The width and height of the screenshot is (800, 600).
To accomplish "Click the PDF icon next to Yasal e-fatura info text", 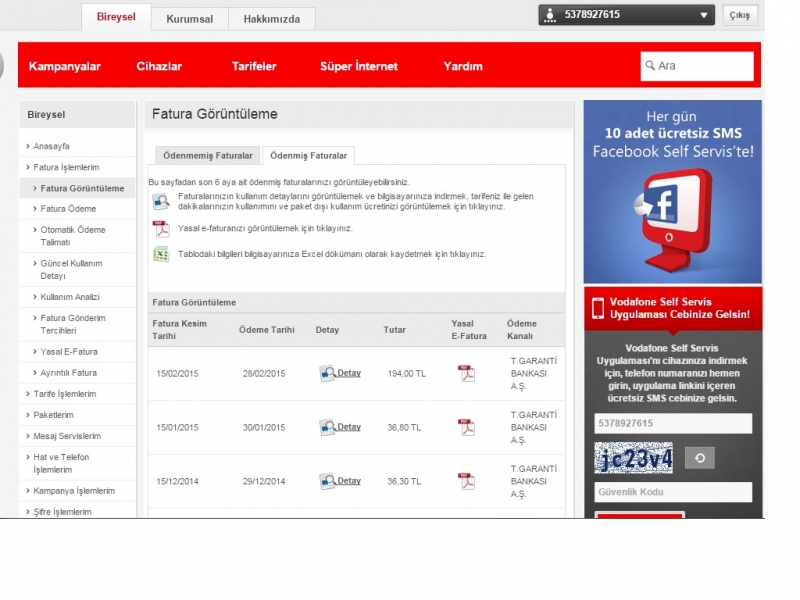I will 161,229.
